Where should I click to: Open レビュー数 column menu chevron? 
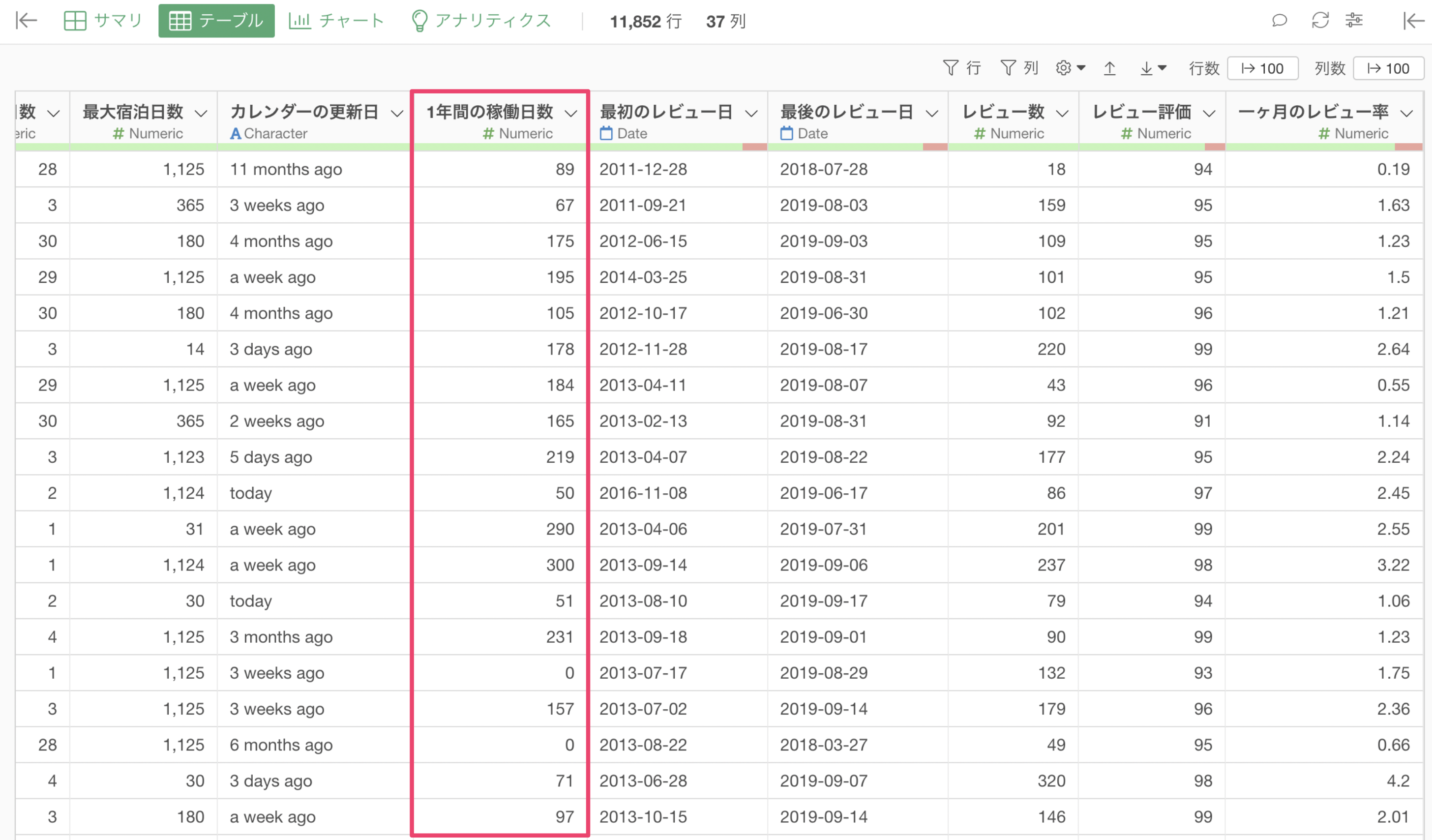pyautogui.click(x=1062, y=113)
